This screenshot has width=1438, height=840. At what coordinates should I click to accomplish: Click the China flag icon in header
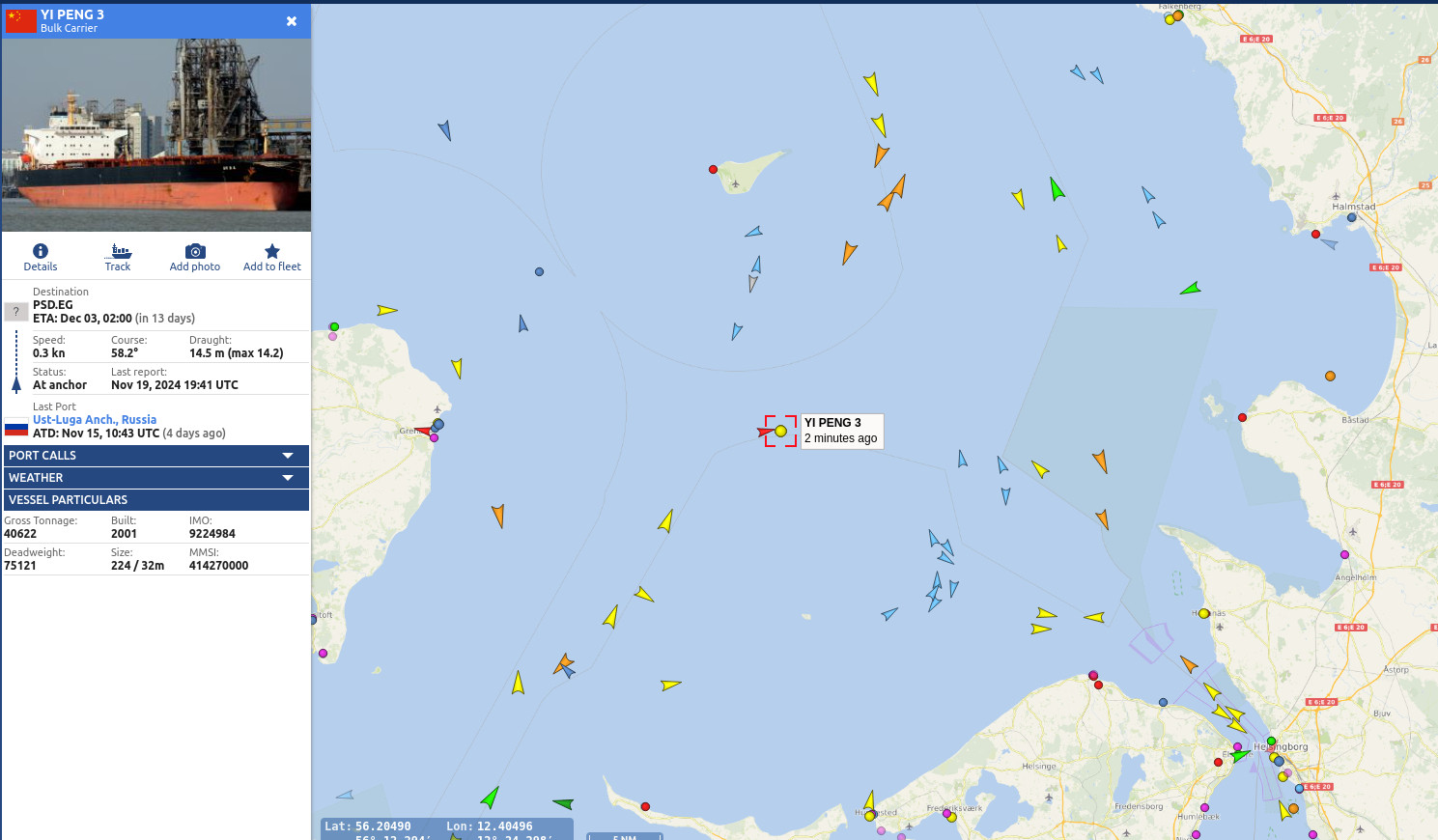pyautogui.click(x=20, y=20)
